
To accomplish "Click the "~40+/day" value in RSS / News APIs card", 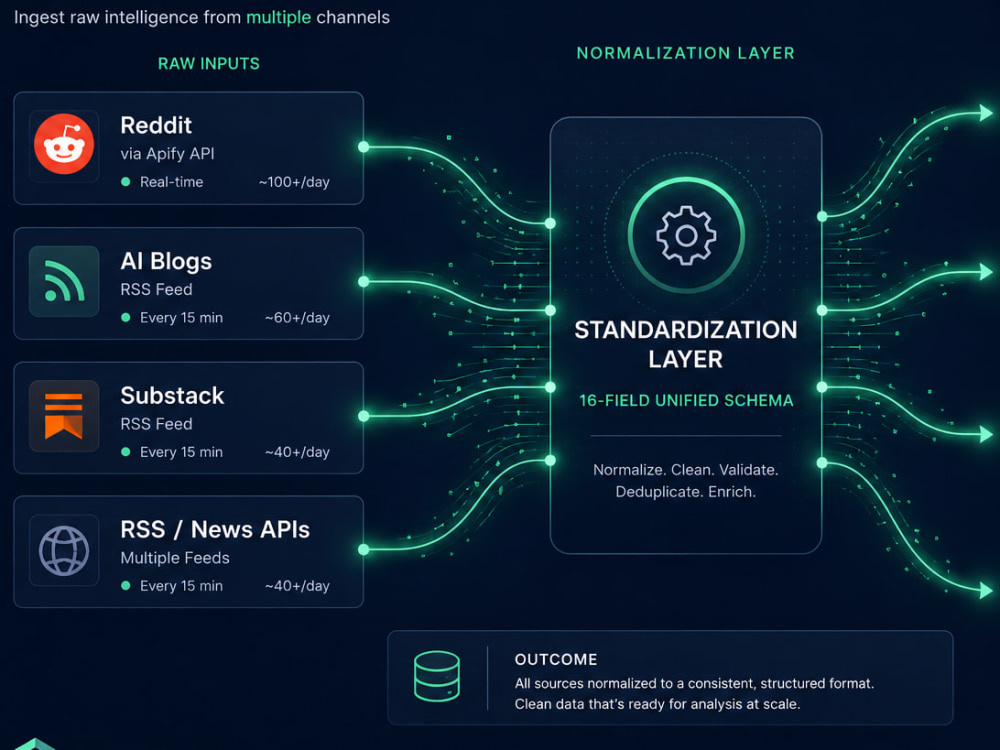I will [x=297, y=585].
